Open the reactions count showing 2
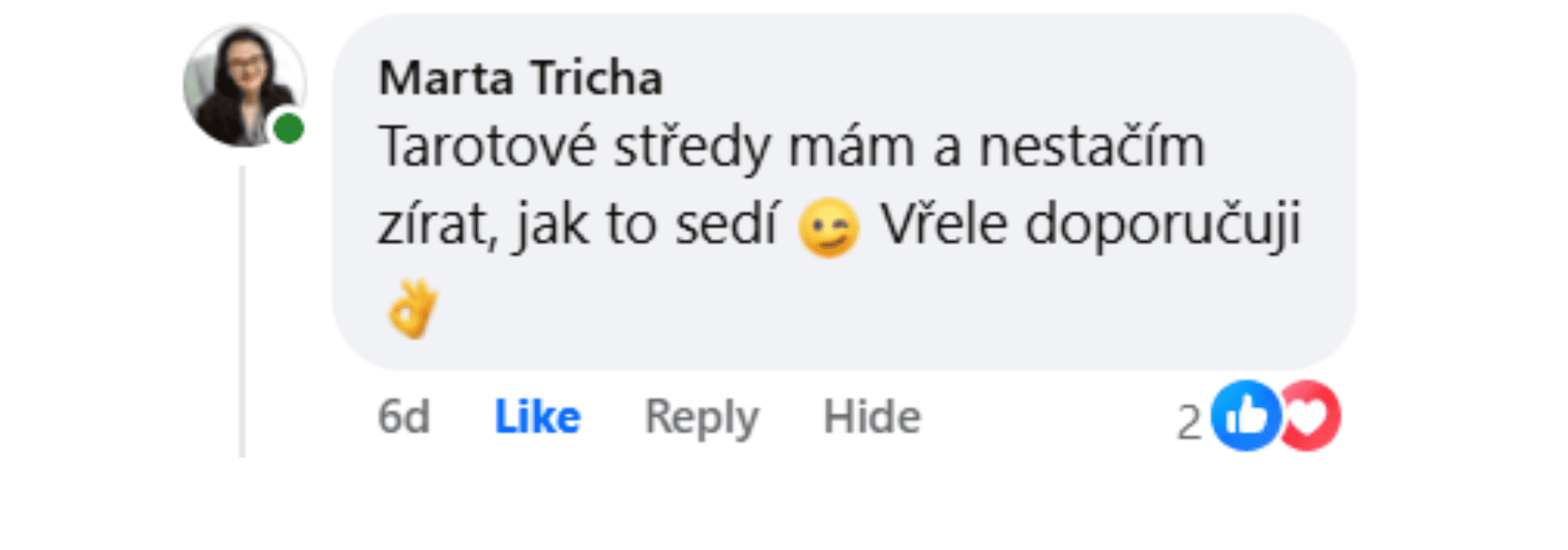The width and height of the screenshot is (1568, 550). coord(1188,423)
